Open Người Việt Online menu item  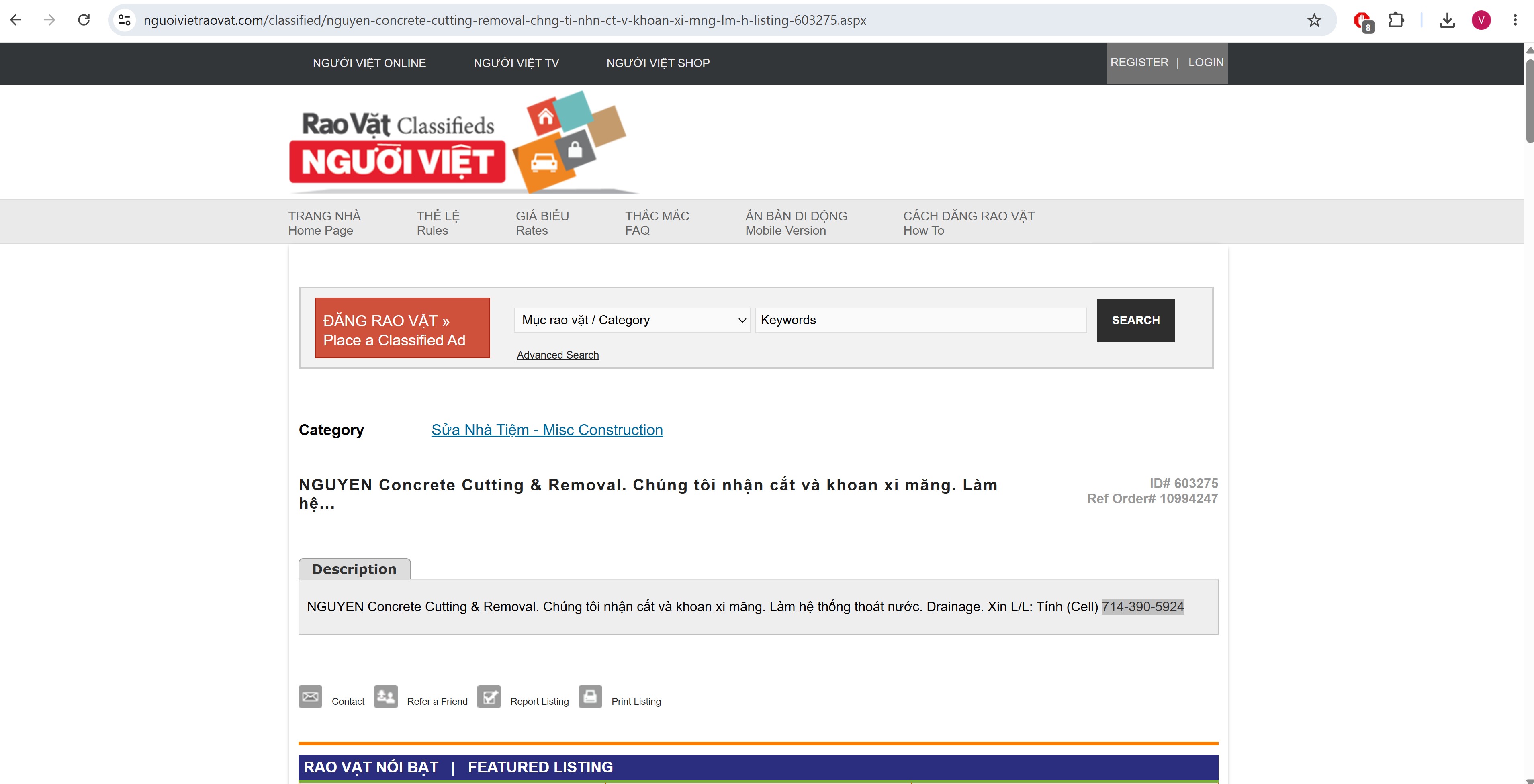[x=369, y=63]
